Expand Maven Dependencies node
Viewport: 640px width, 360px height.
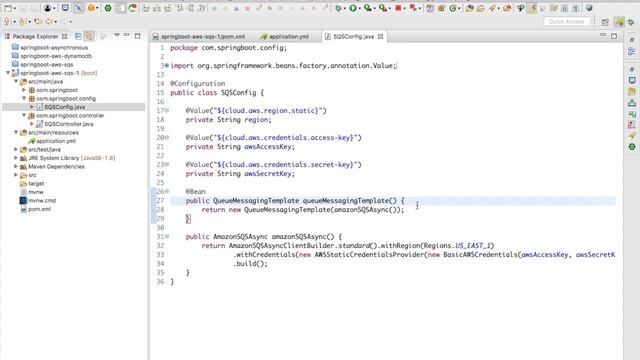click(16, 167)
